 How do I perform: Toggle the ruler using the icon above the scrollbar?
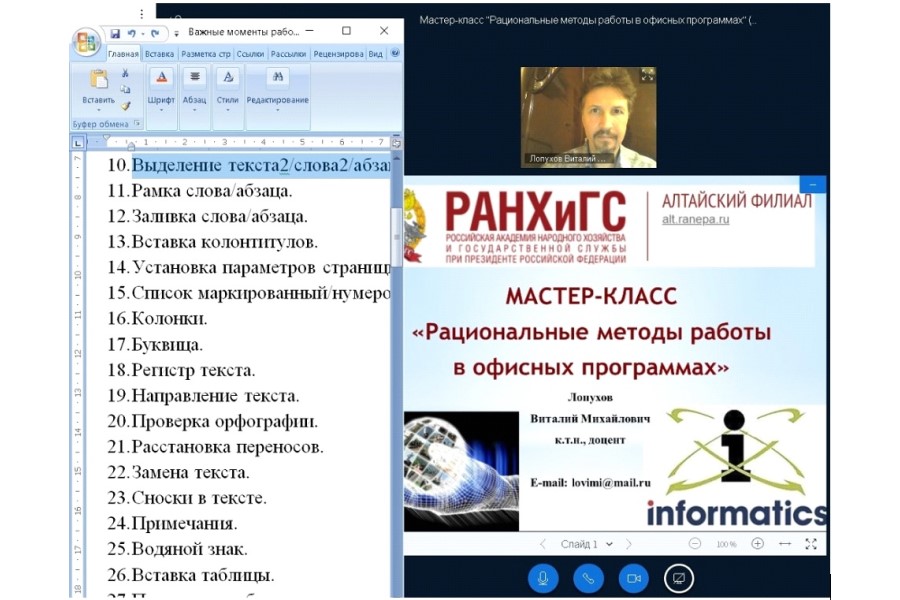point(396,143)
